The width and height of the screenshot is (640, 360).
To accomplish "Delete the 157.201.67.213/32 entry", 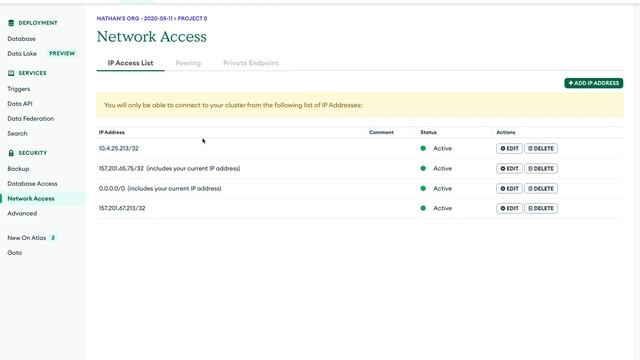I will [x=541, y=208].
